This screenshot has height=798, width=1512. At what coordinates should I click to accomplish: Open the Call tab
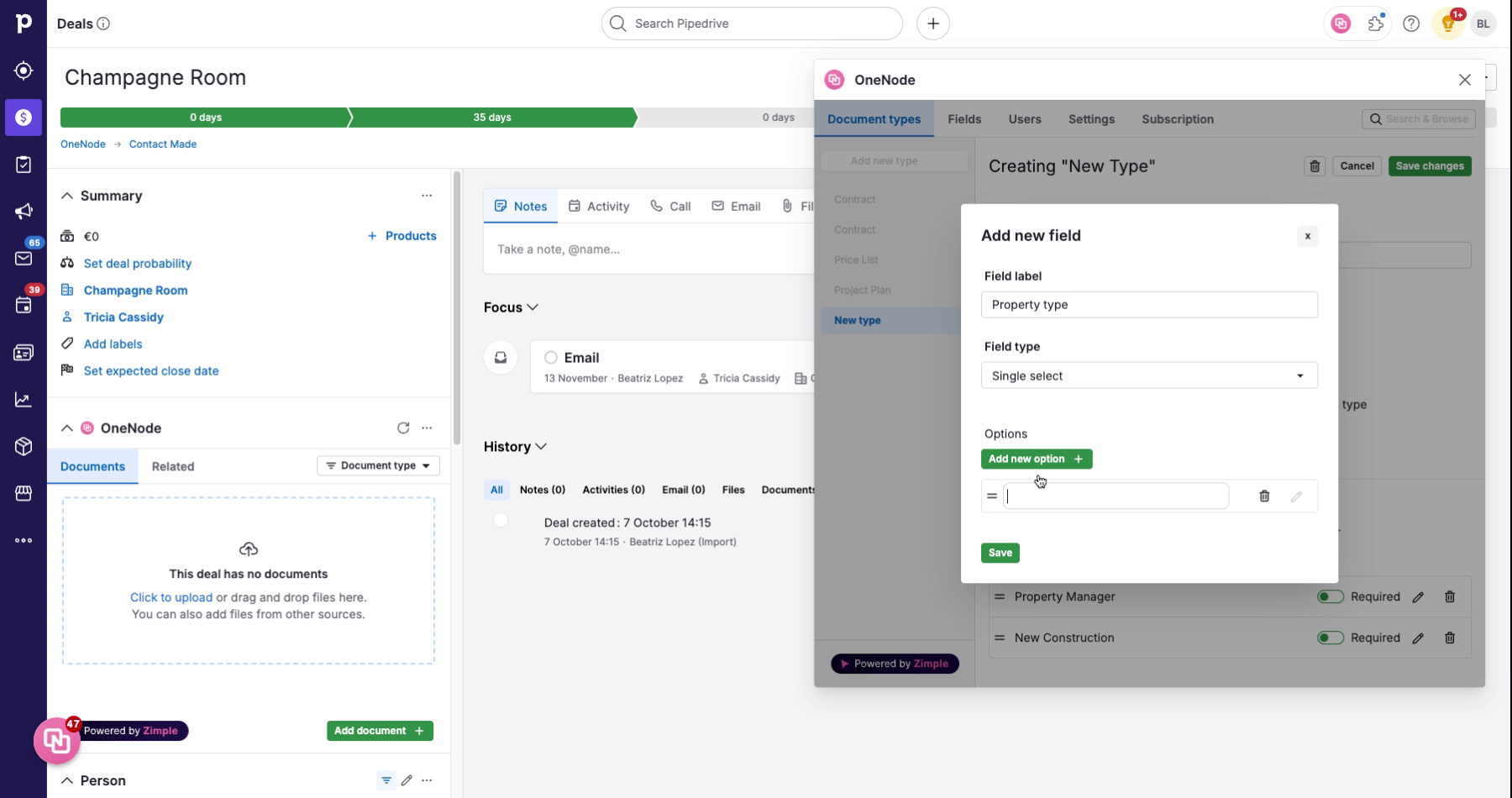(670, 206)
